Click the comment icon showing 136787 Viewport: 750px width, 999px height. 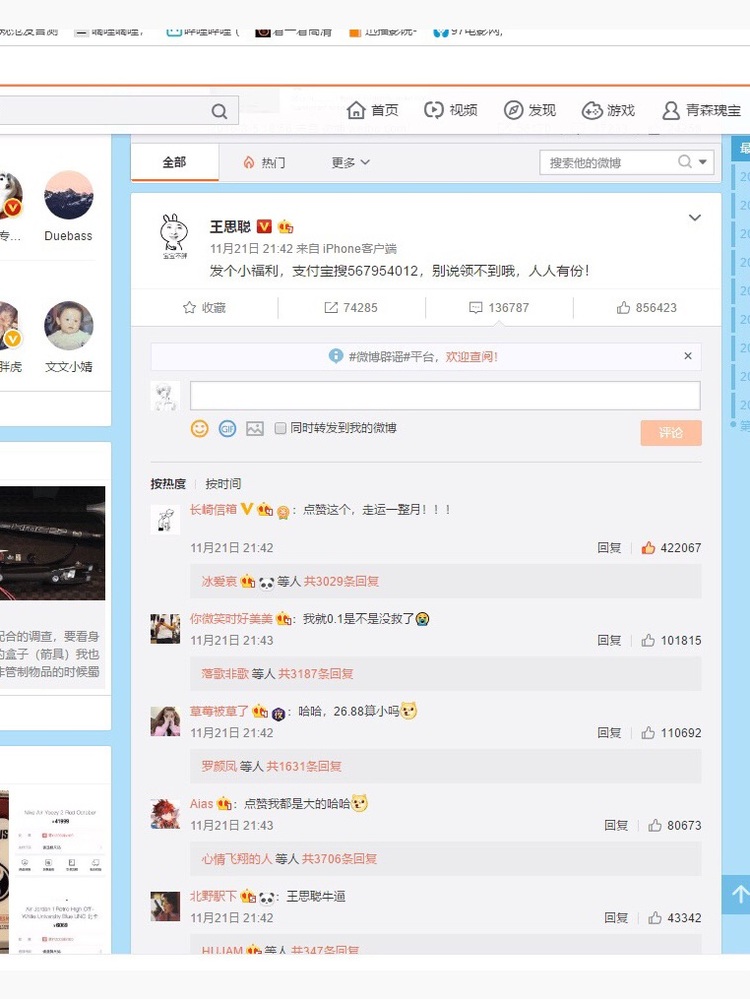point(475,308)
